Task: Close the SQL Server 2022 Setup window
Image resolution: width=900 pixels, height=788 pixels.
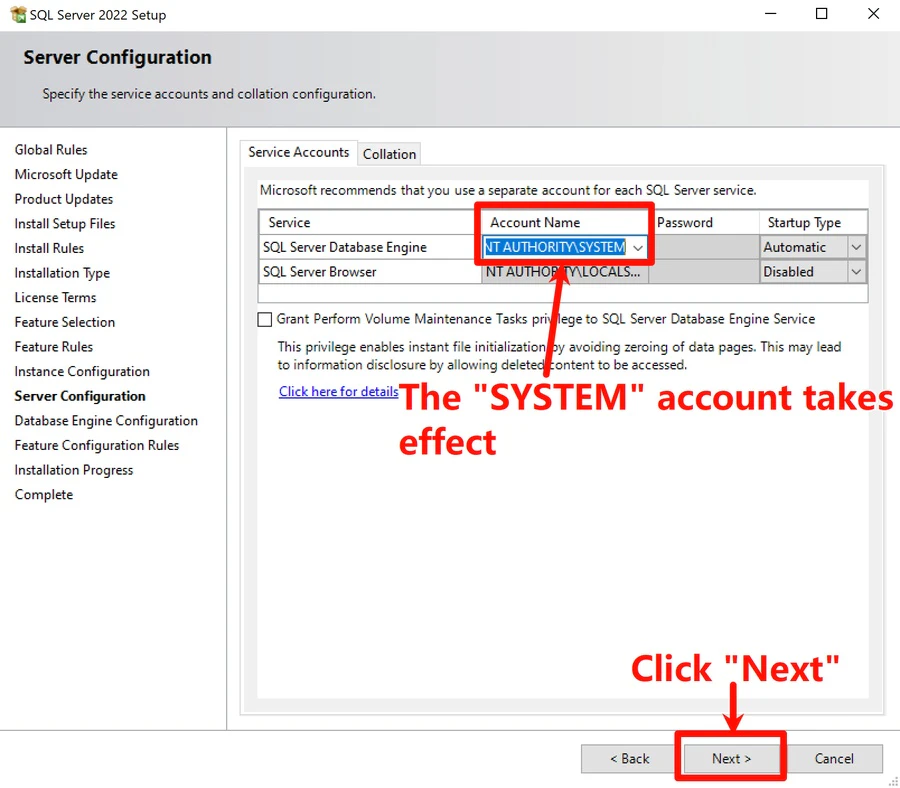Action: point(873,14)
